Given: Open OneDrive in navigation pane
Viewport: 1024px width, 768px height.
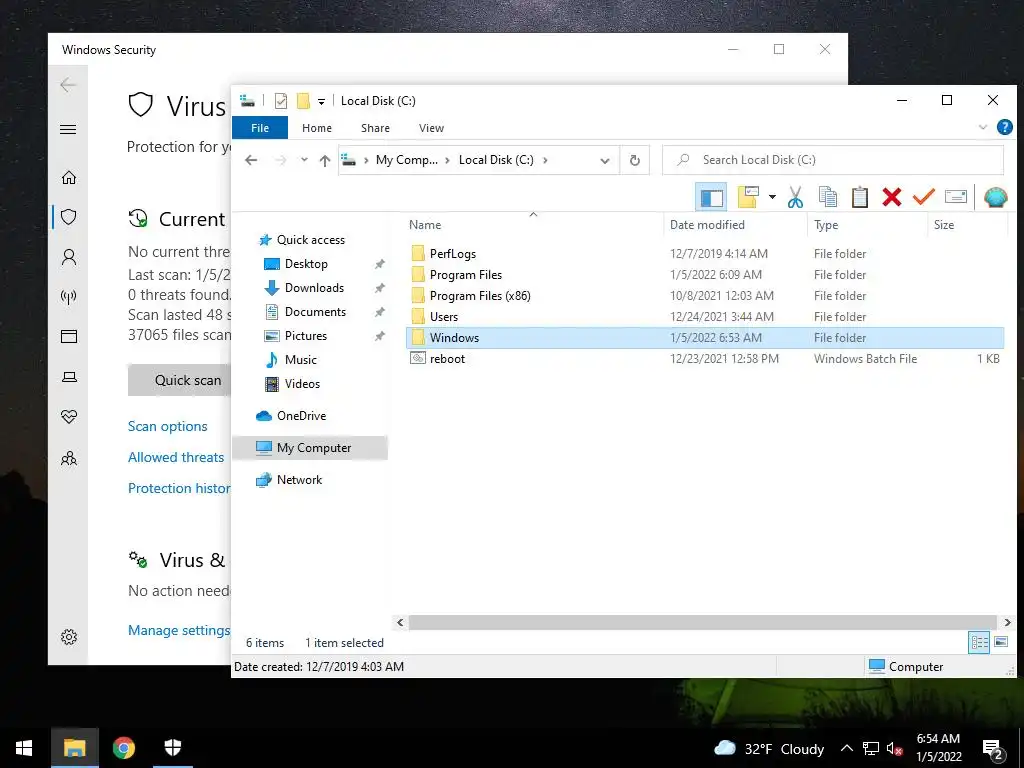Looking at the screenshot, I should [x=301, y=415].
